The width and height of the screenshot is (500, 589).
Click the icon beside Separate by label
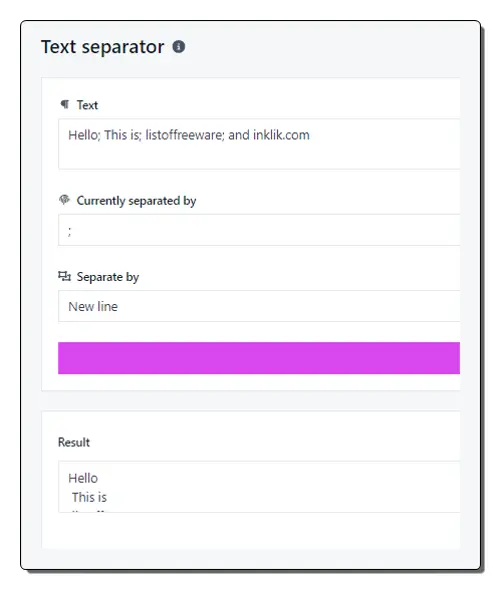(x=65, y=276)
